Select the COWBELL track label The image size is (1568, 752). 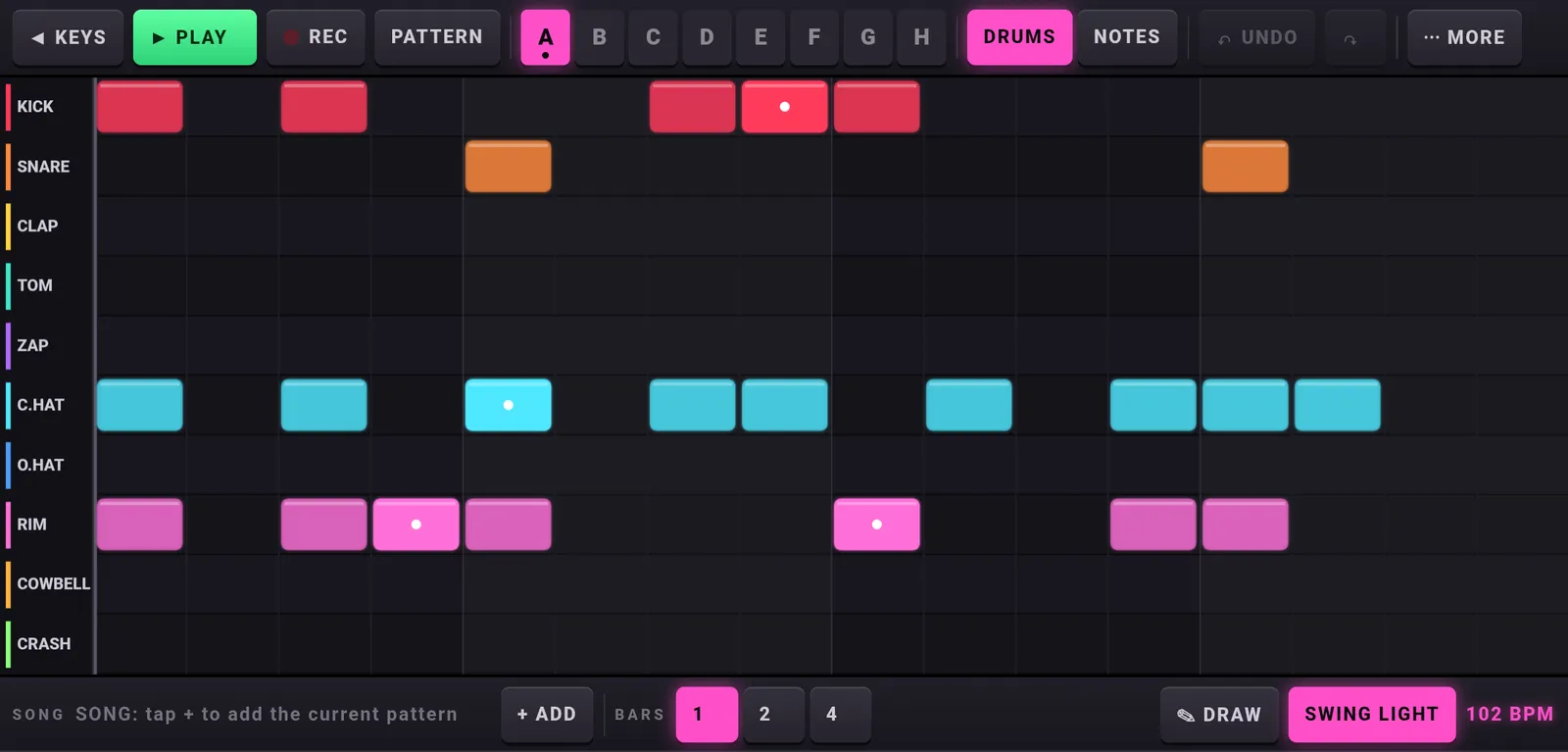coord(53,584)
